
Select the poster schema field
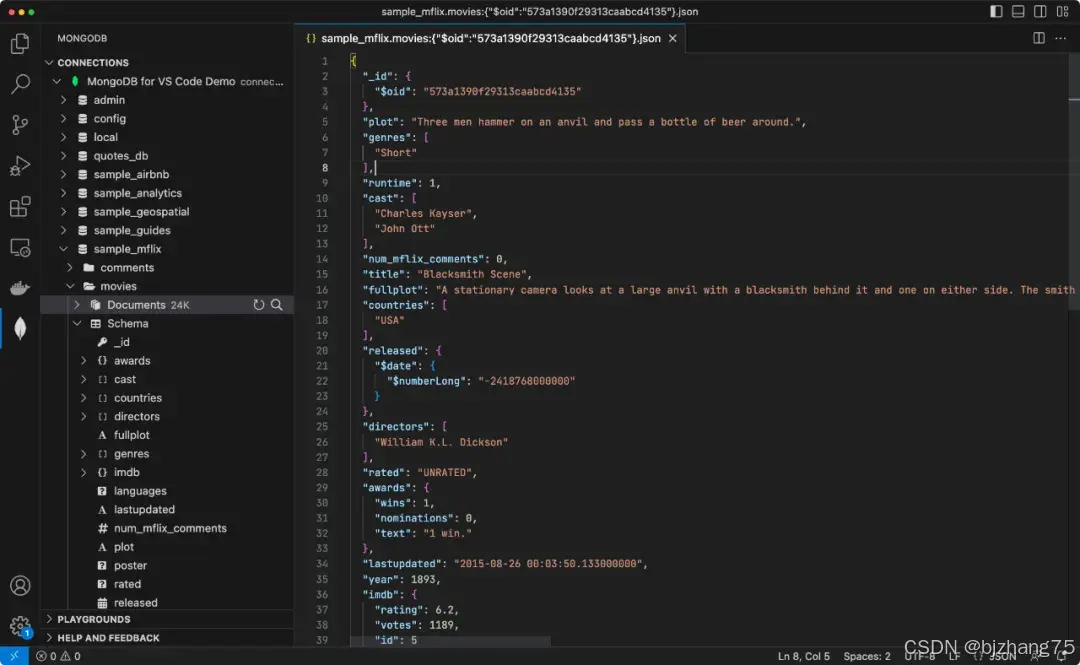pyautogui.click(x=130, y=565)
